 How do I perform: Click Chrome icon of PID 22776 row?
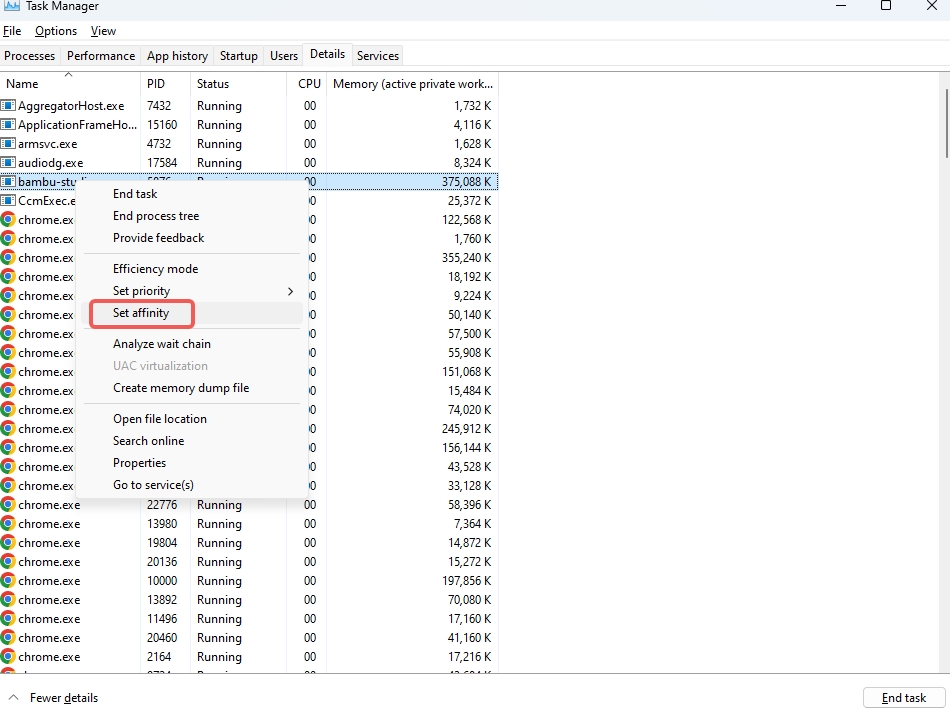pos(8,505)
